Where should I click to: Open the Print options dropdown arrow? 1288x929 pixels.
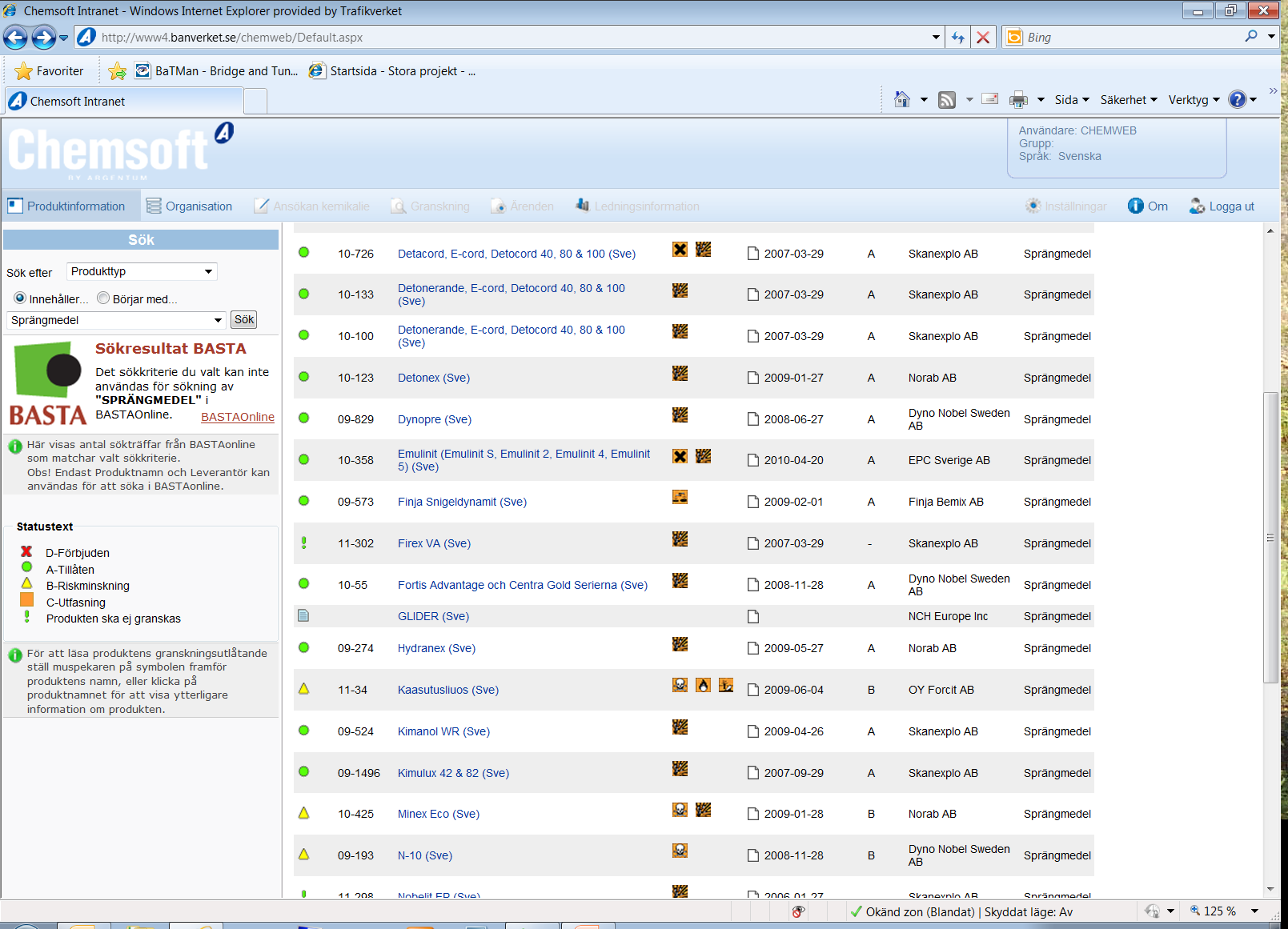point(1041,99)
